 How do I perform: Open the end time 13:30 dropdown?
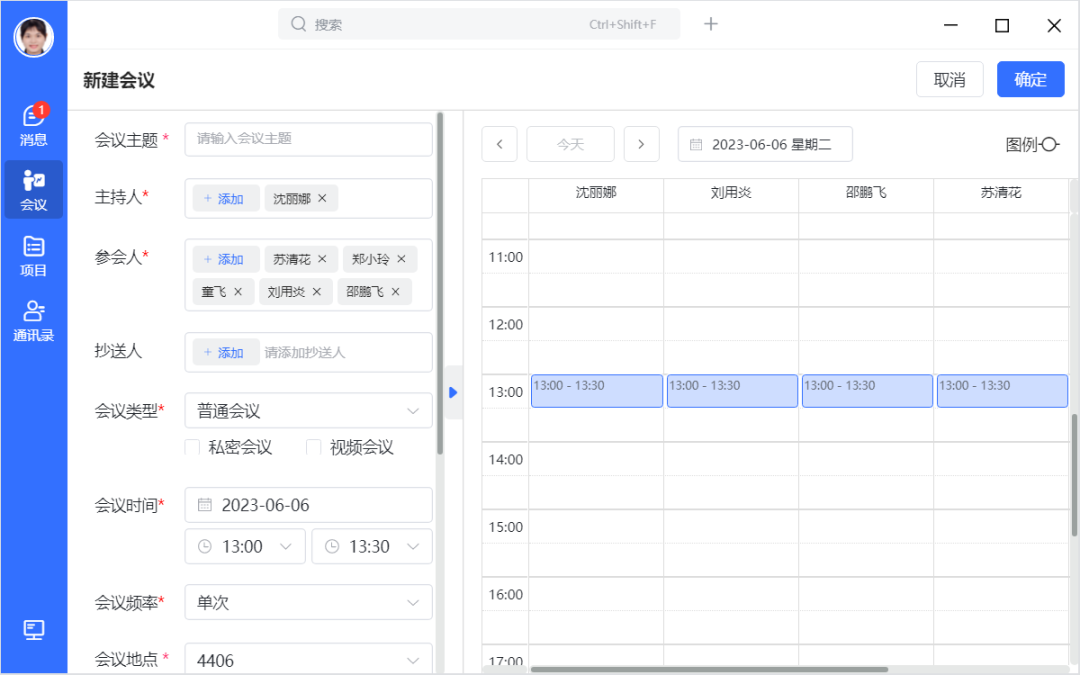coord(372,546)
